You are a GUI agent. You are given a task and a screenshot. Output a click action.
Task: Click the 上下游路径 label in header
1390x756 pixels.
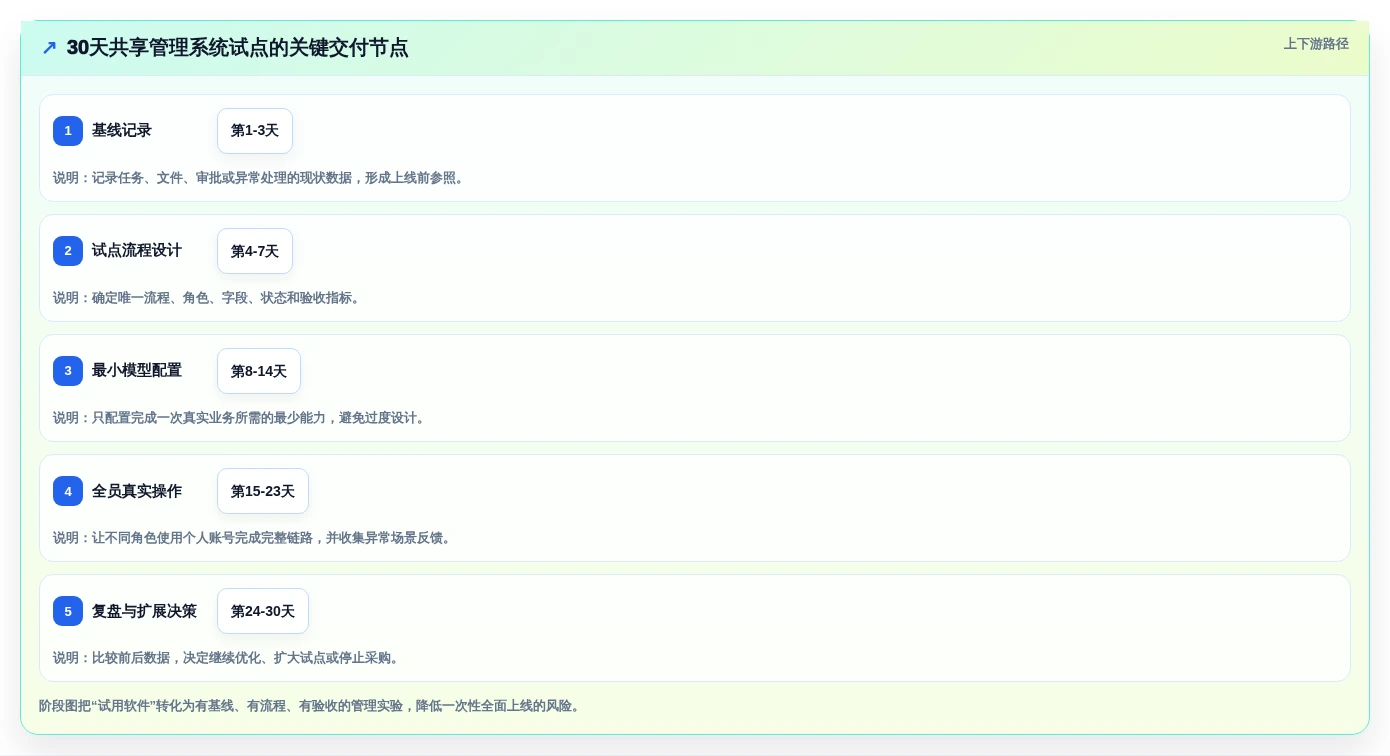pyautogui.click(x=1316, y=44)
